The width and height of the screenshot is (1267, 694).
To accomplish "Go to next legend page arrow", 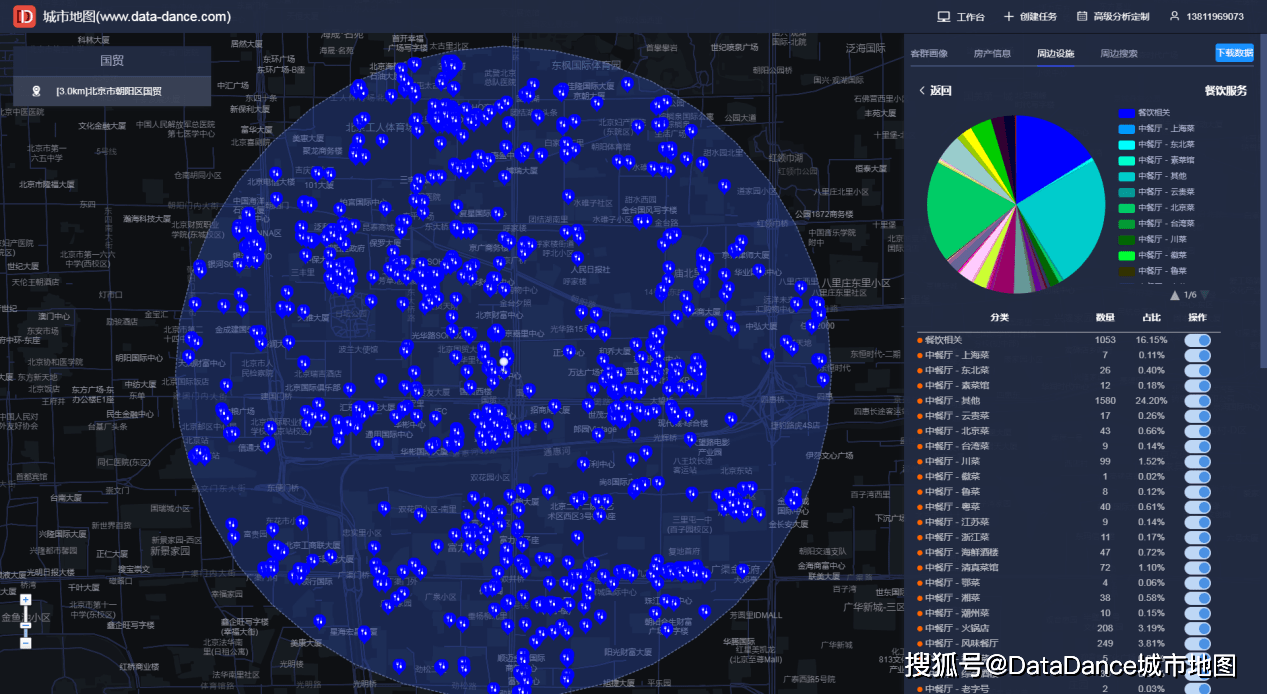I will click(x=1205, y=295).
